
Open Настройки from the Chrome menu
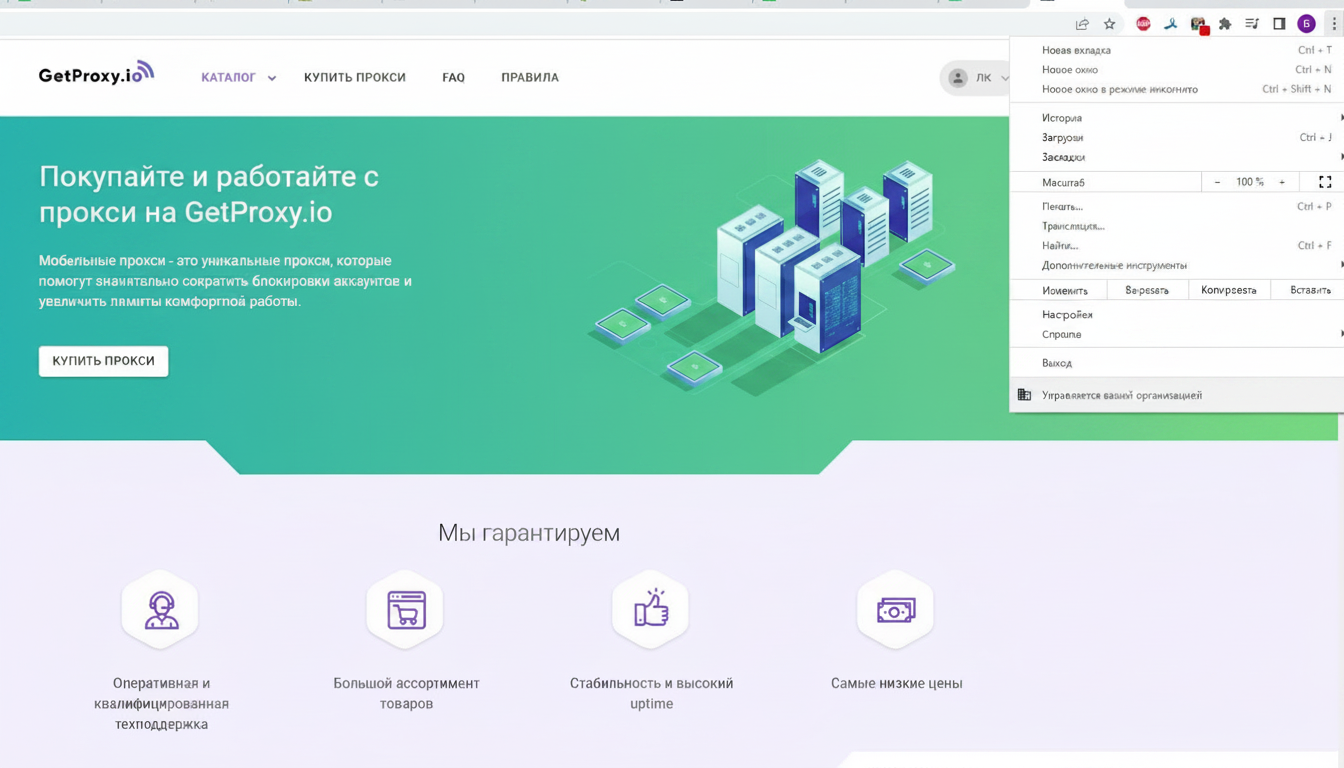pyautogui.click(x=1177, y=314)
